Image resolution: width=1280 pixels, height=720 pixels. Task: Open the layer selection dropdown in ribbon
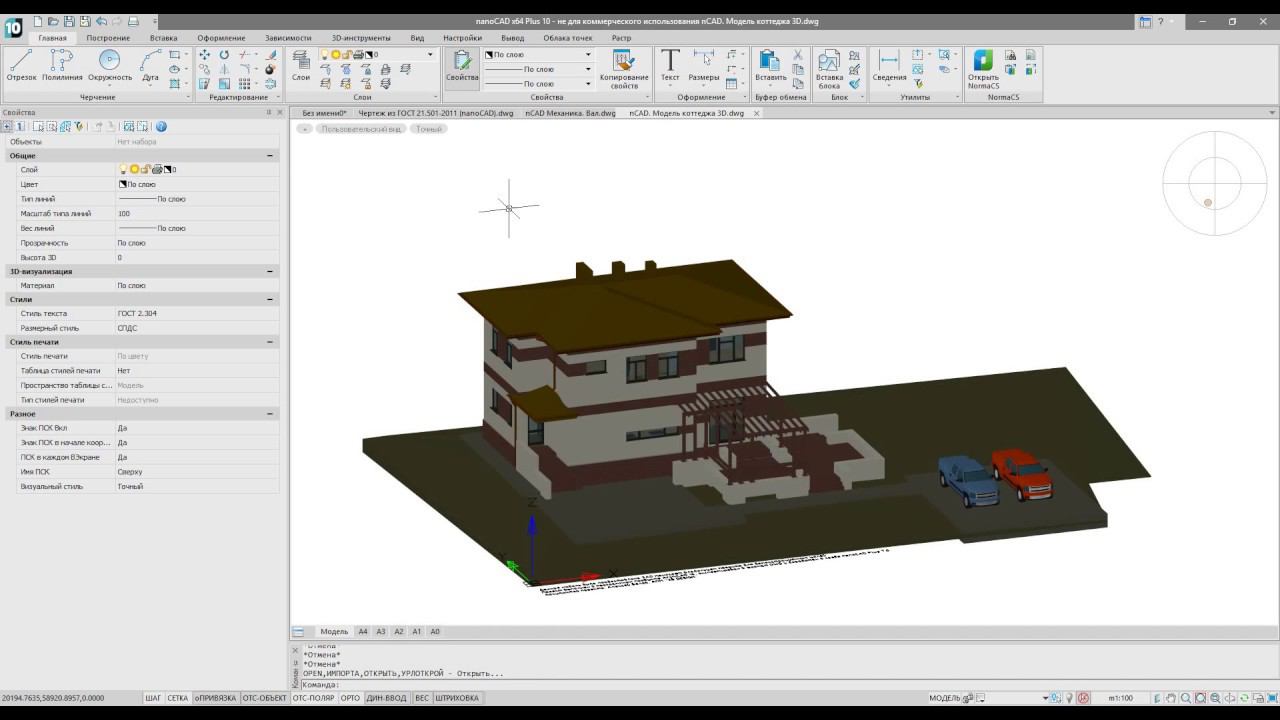pos(430,55)
